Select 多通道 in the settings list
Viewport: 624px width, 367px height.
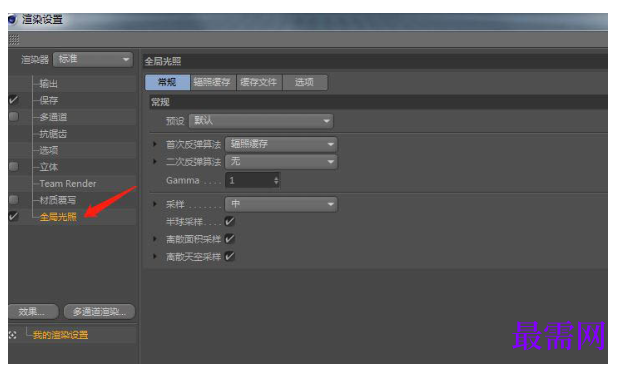(x=53, y=117)
